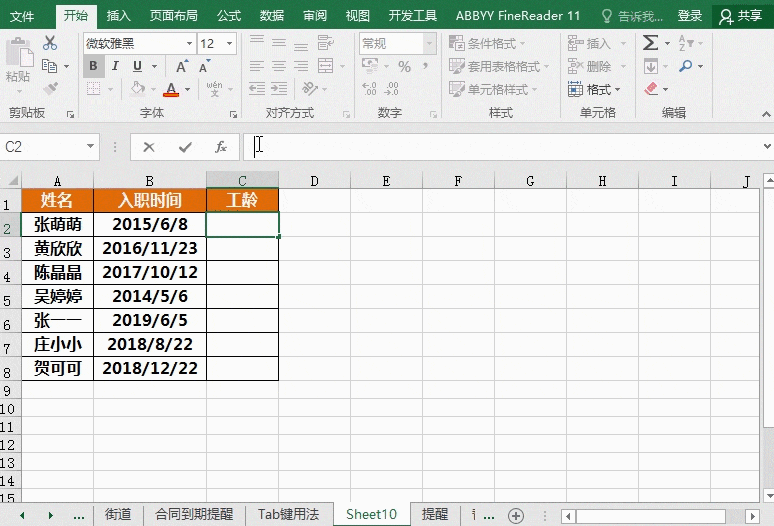This screenshot has height=526, width=774.
Task: Click the wén phonetic guide icon
Action: (214, 89)
